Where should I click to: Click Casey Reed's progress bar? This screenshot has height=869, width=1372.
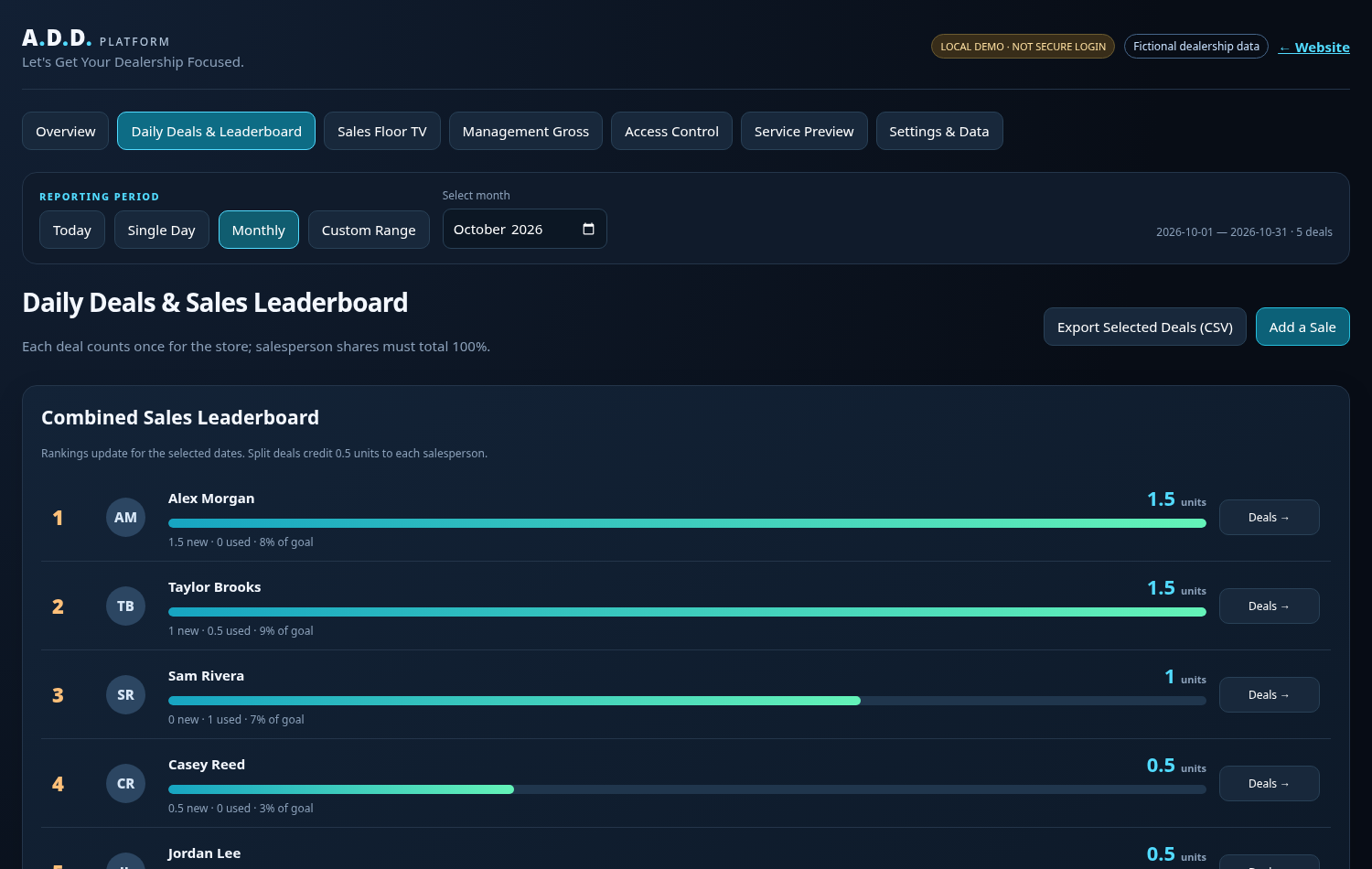[x=687, y=789]
